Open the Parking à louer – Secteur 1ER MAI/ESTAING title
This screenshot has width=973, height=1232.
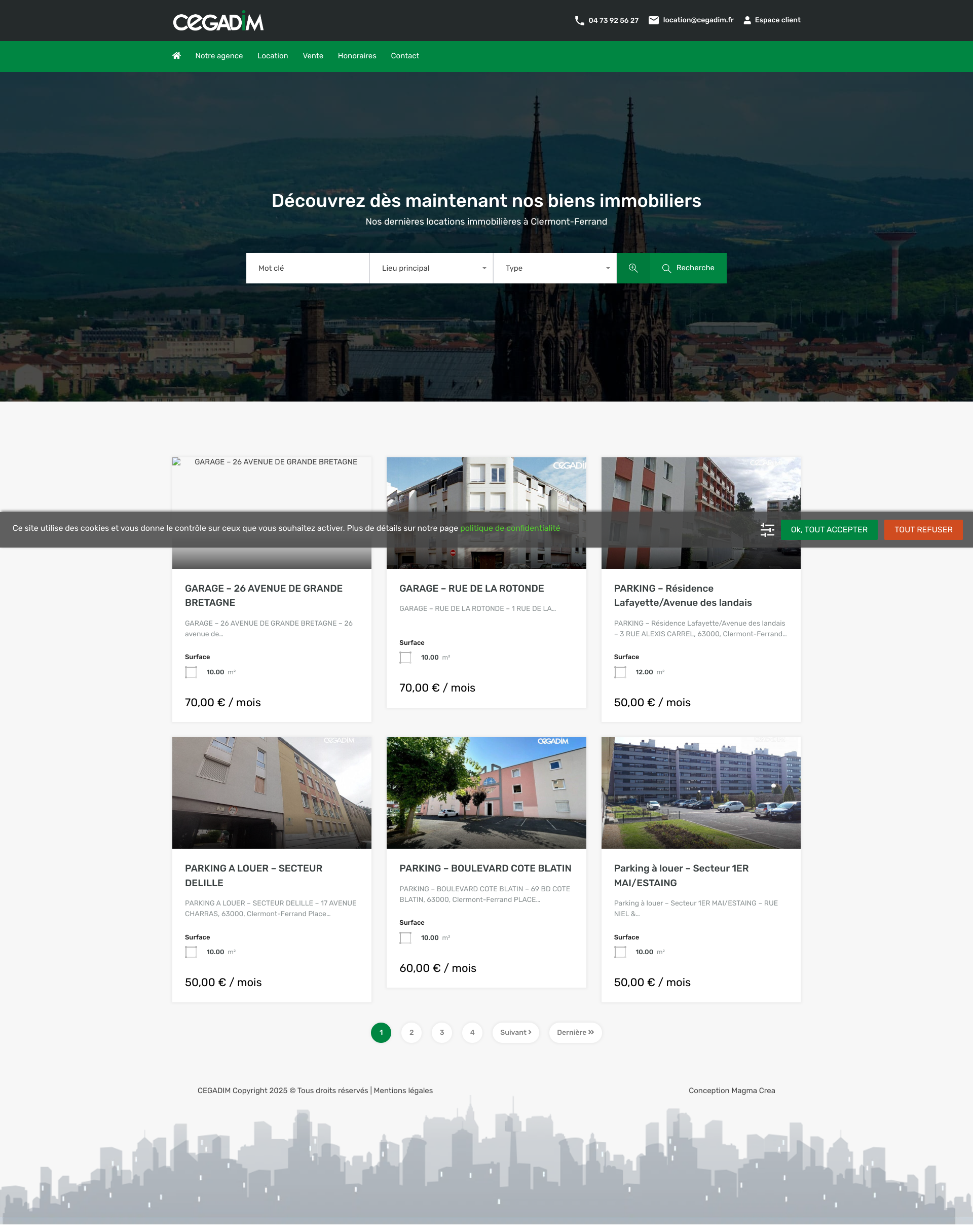[681, 876]
